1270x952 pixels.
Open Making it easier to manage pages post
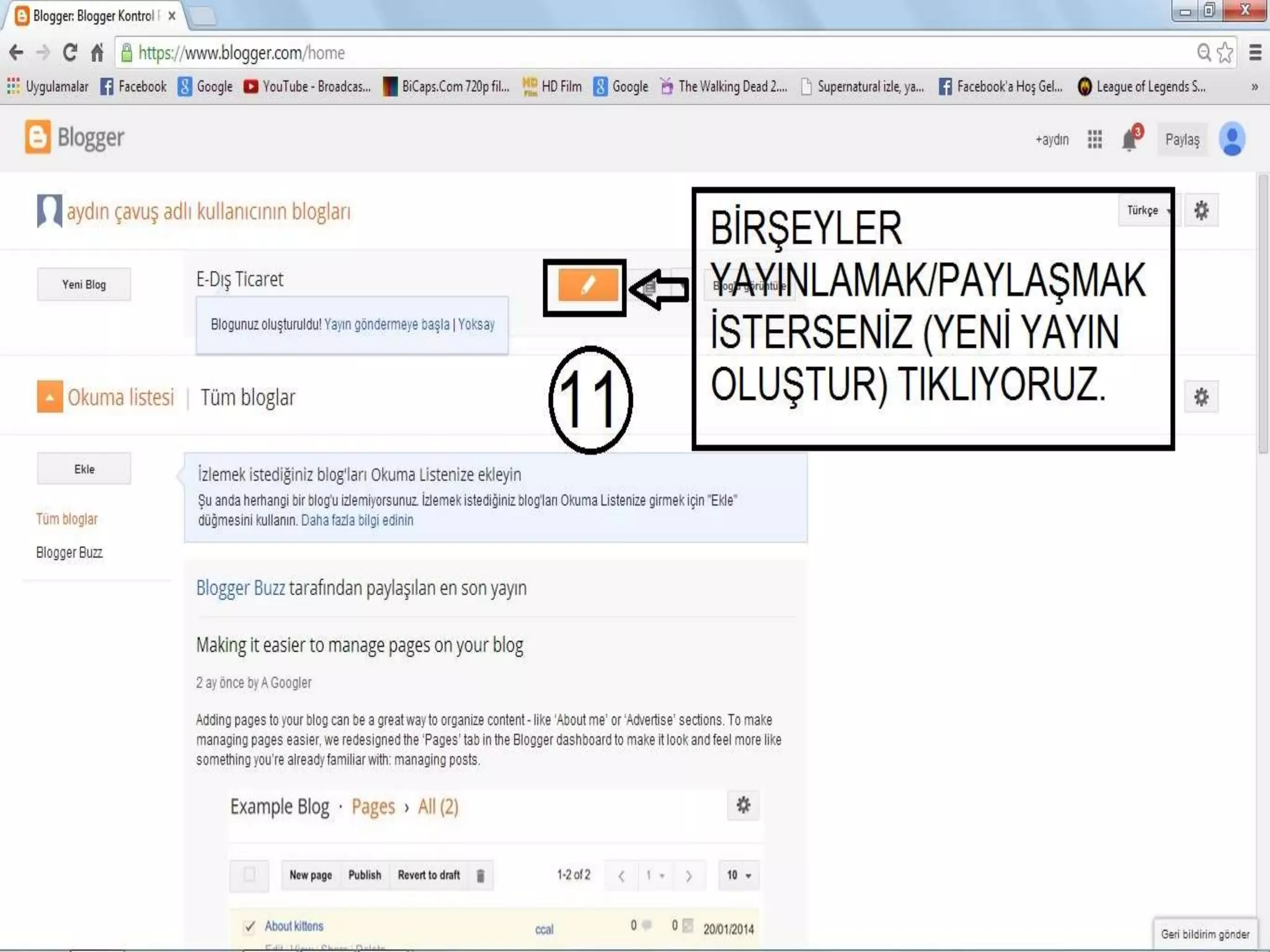click(x=360, y=645)
